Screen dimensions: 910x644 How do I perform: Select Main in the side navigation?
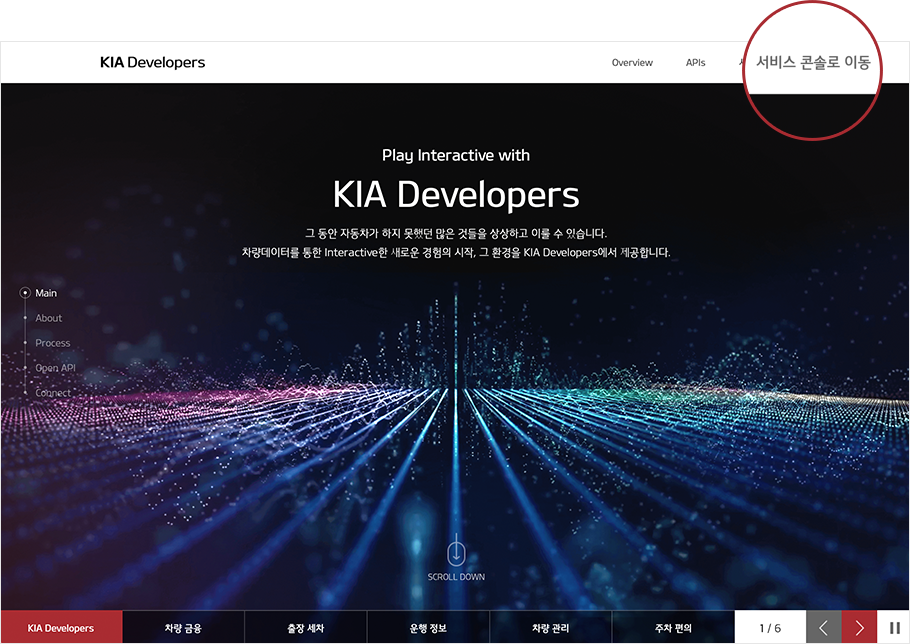click(x=46, y=293)
